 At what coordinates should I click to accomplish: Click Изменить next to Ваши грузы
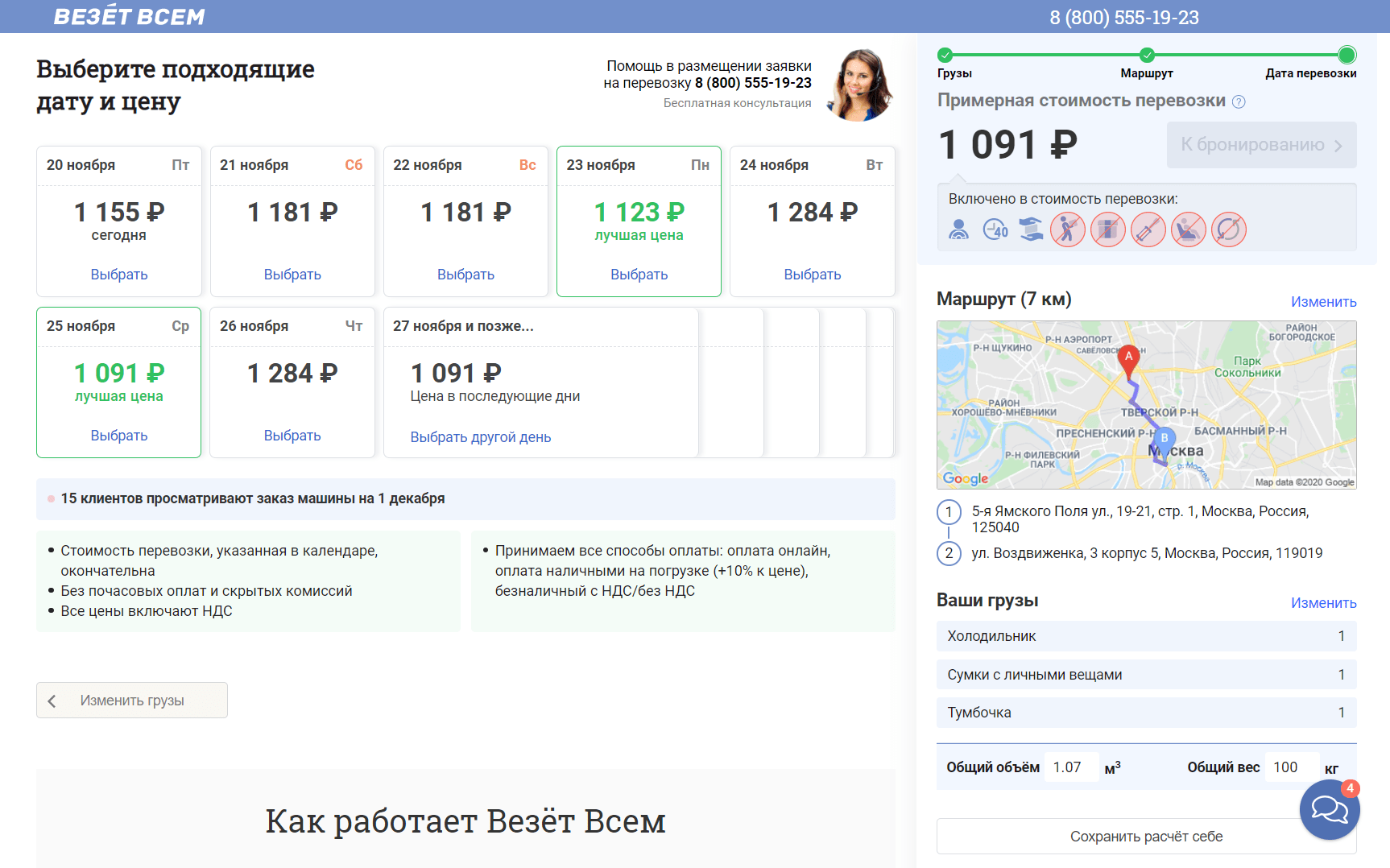pos(1323,603)
